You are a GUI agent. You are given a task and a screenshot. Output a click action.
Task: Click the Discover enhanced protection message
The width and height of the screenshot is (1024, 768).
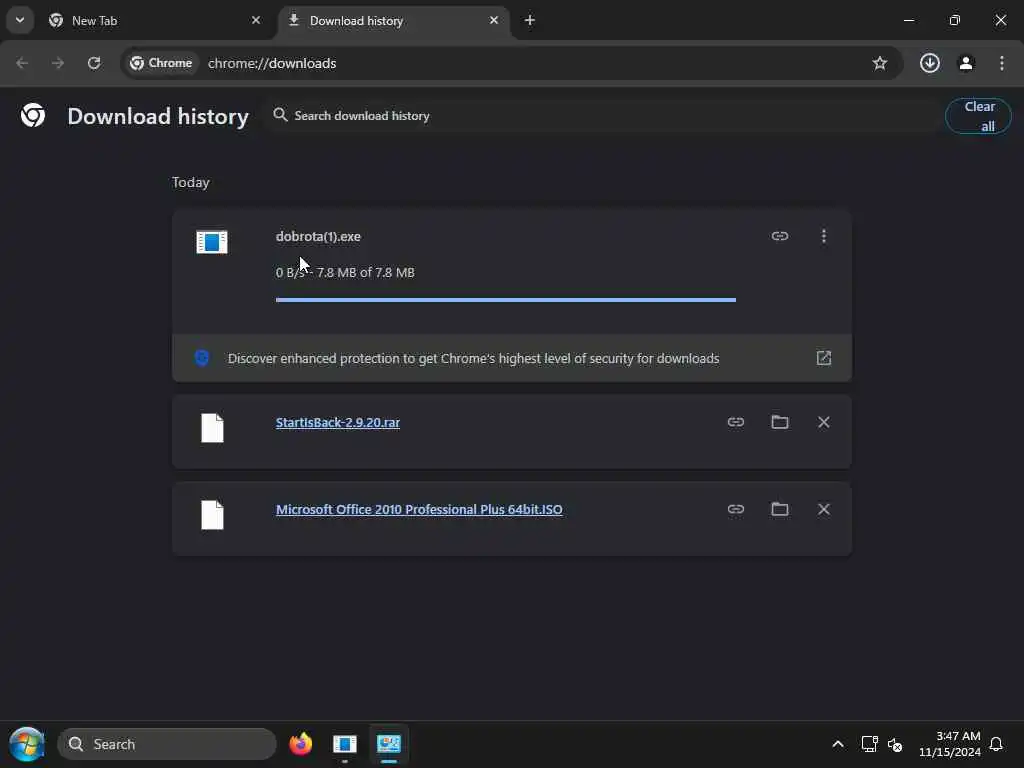click(x=473, y=359)
